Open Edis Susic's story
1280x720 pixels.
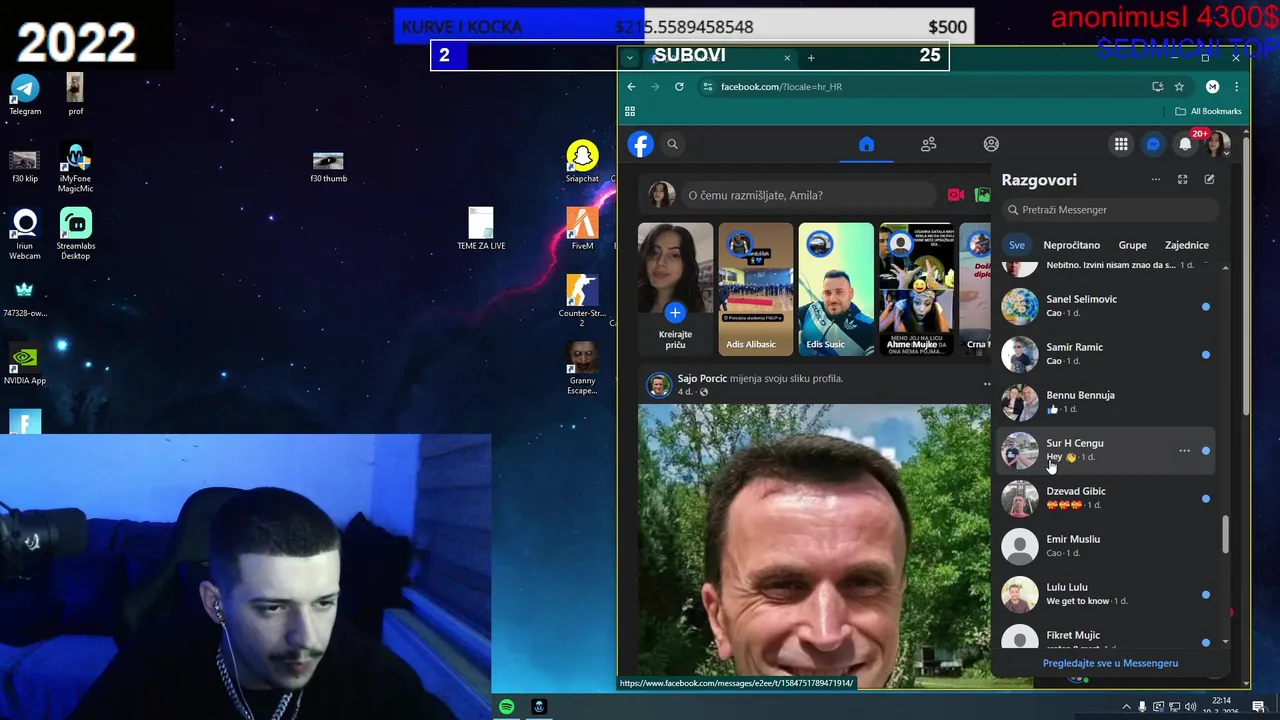tap(836, 289)
